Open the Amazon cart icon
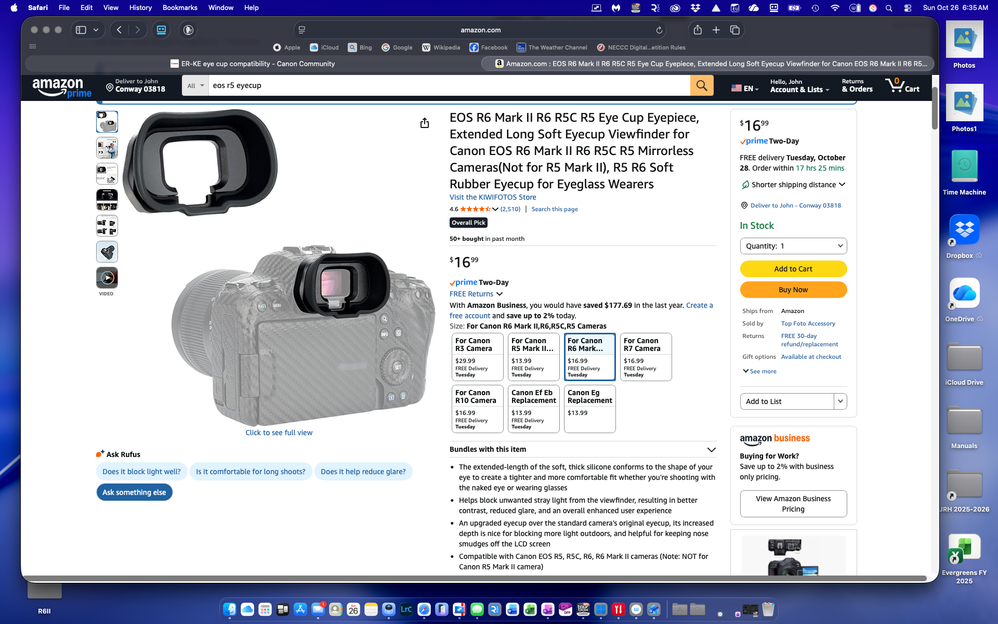The width and height of the screenshot is (998, 624). (x=905, y=86)
